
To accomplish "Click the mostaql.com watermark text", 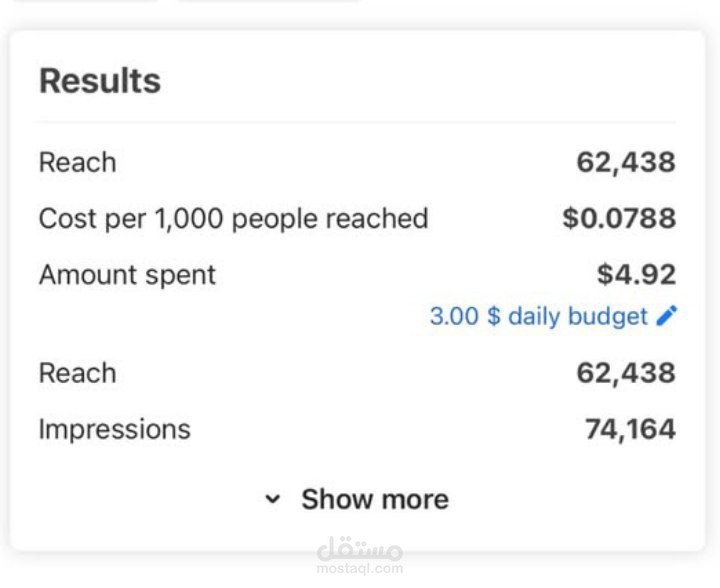I will tap(359, 569).
